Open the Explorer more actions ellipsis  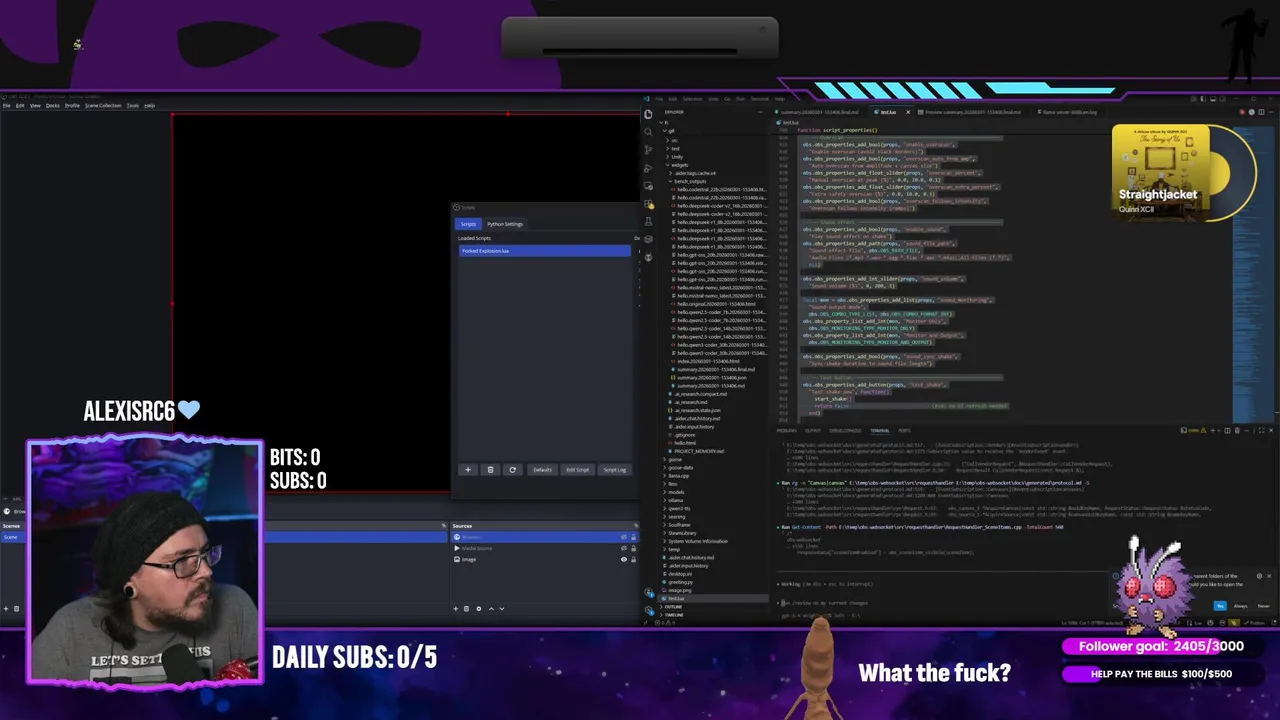[x=760, y=112]
